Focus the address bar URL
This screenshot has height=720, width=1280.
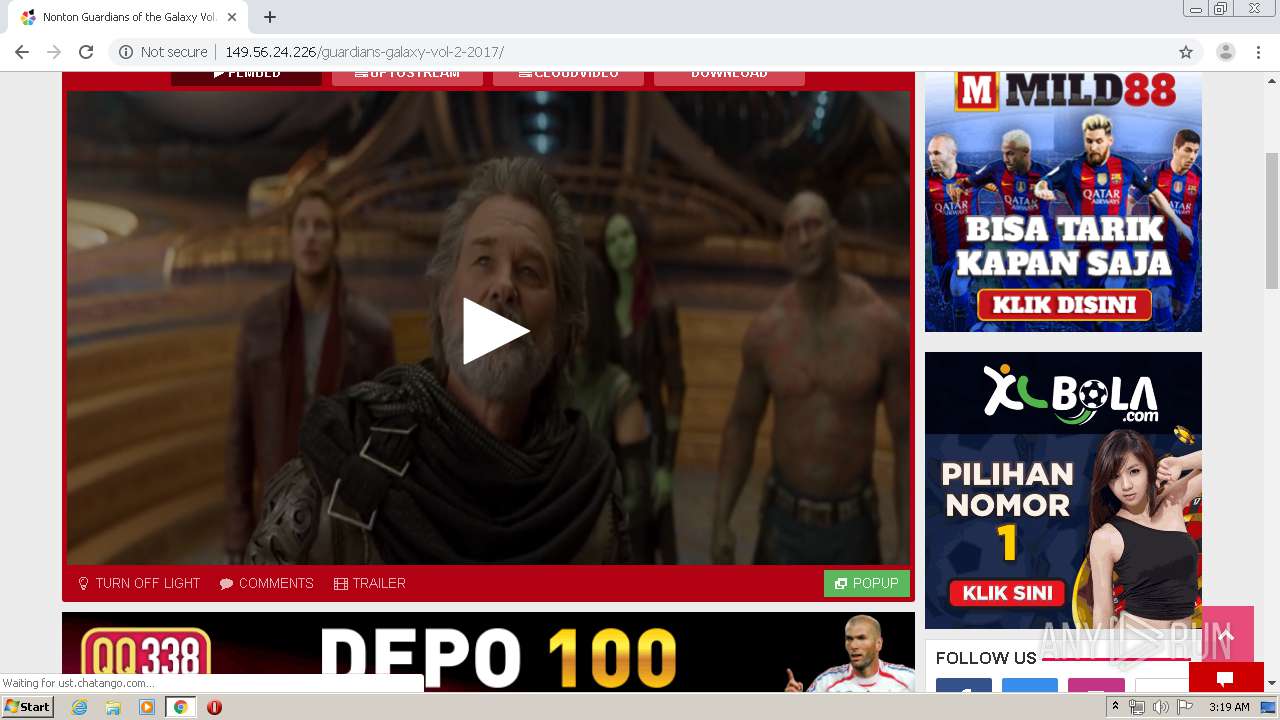pos(364,52)
